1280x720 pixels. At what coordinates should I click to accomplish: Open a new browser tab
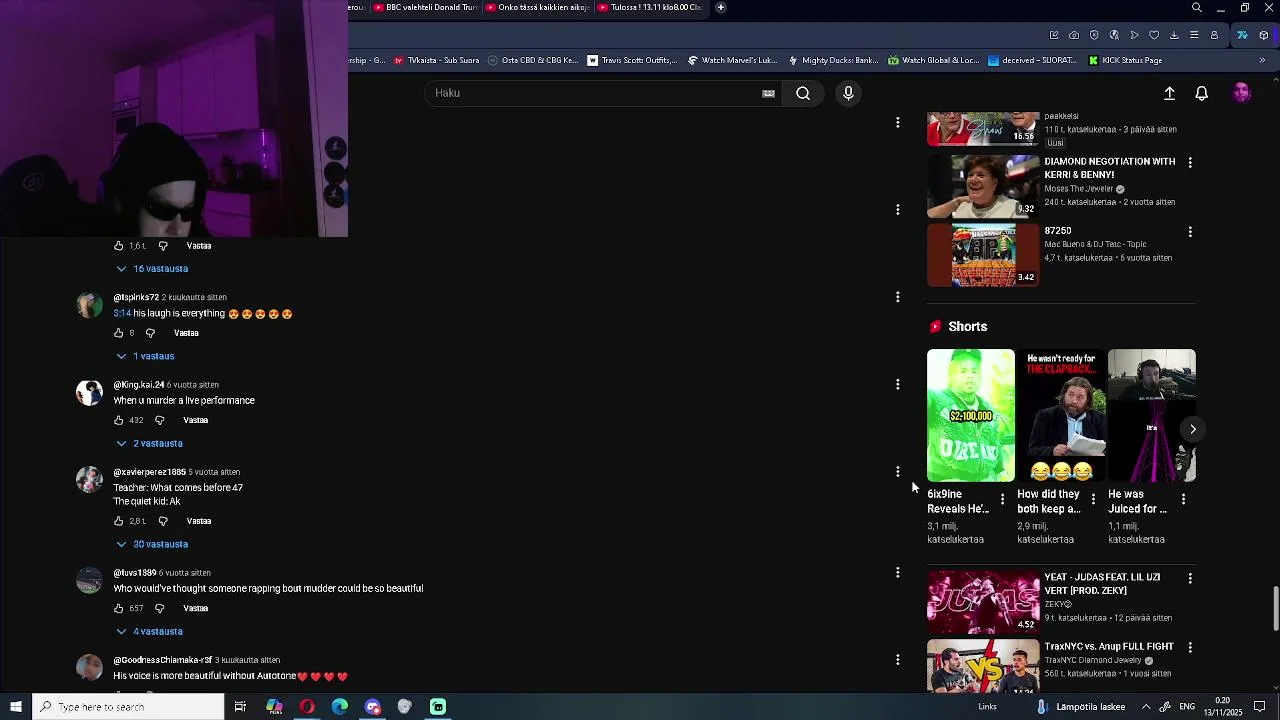click(x=720, y=7)
